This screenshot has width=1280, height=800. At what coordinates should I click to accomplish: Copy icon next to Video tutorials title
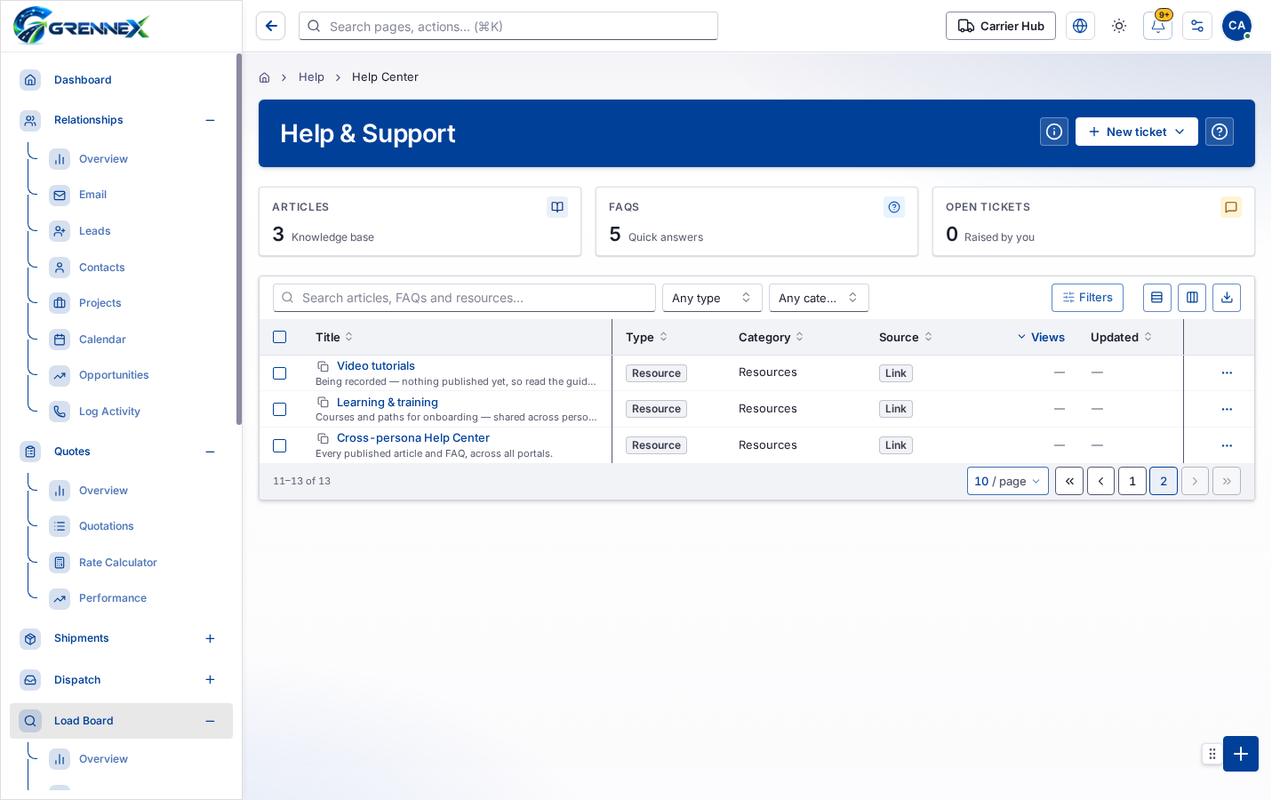coord(323,367)
